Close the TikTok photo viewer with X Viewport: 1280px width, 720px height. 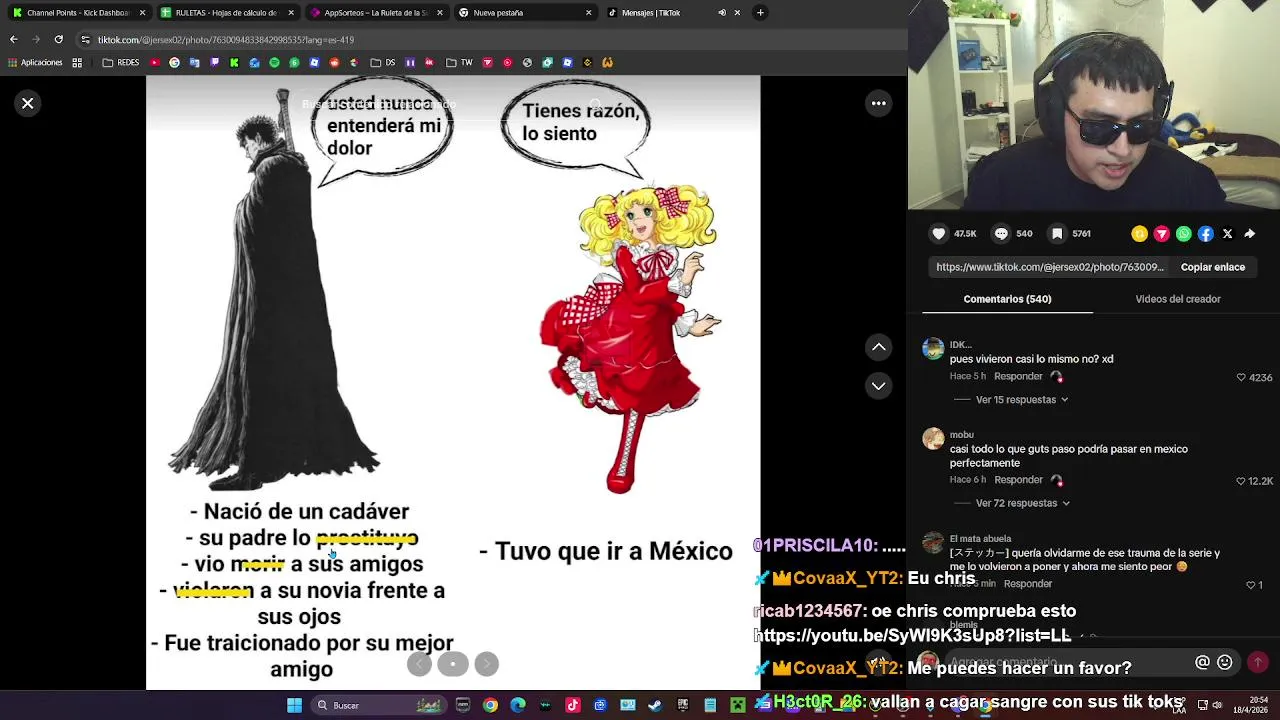pos(28,103)
